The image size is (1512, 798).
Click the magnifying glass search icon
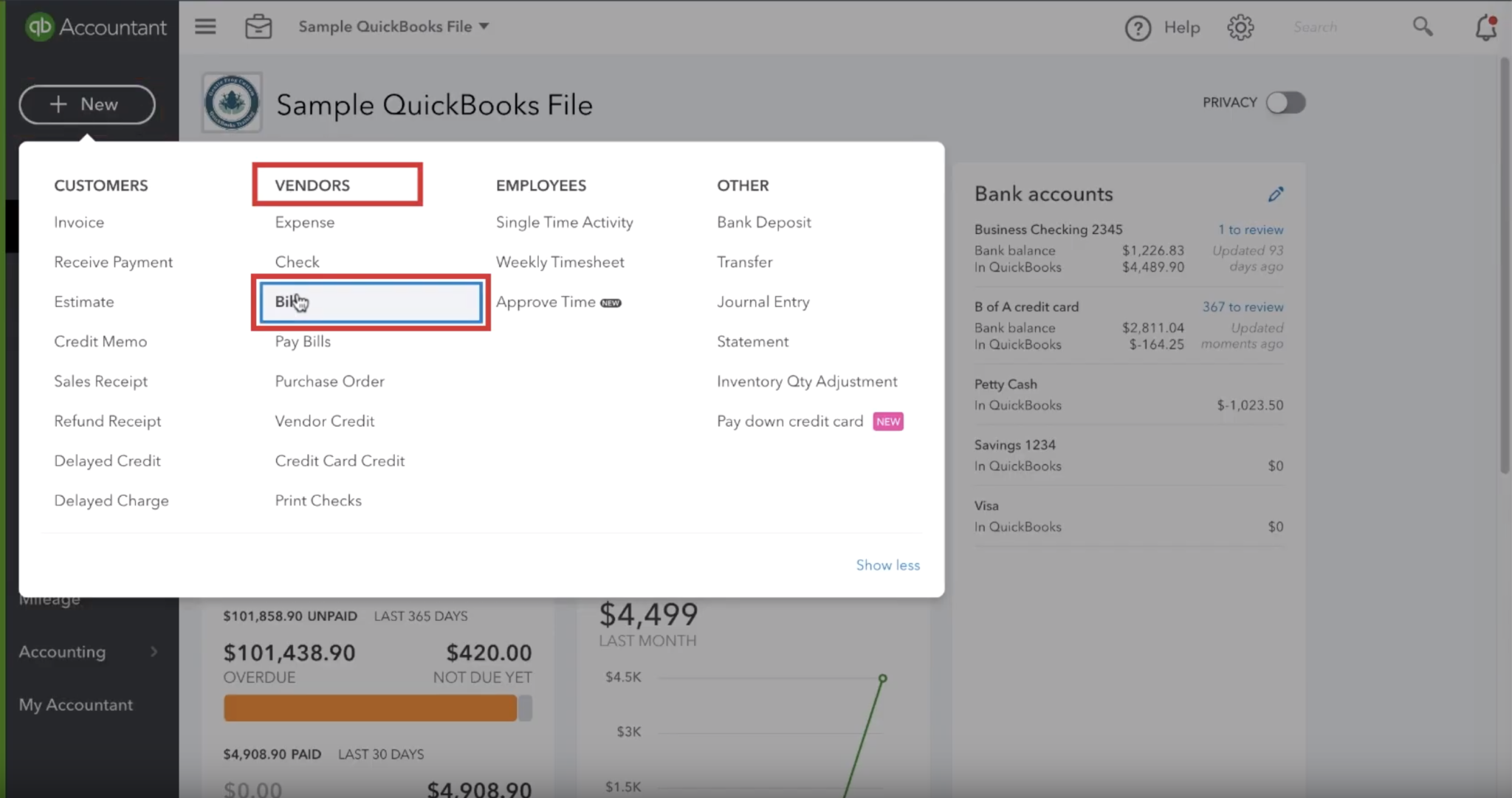tap(1423, 27)
